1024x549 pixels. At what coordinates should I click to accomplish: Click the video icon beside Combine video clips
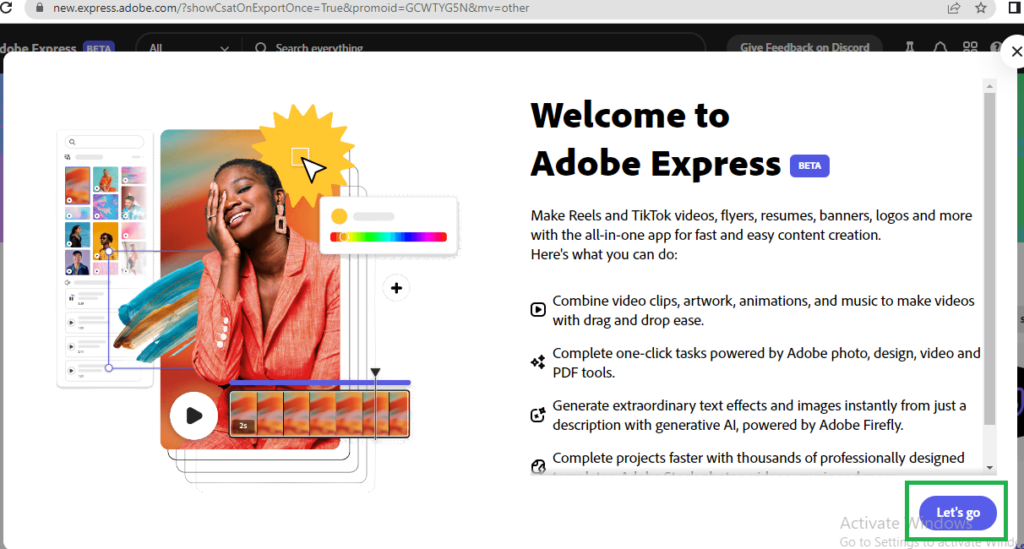pos(537,309)
